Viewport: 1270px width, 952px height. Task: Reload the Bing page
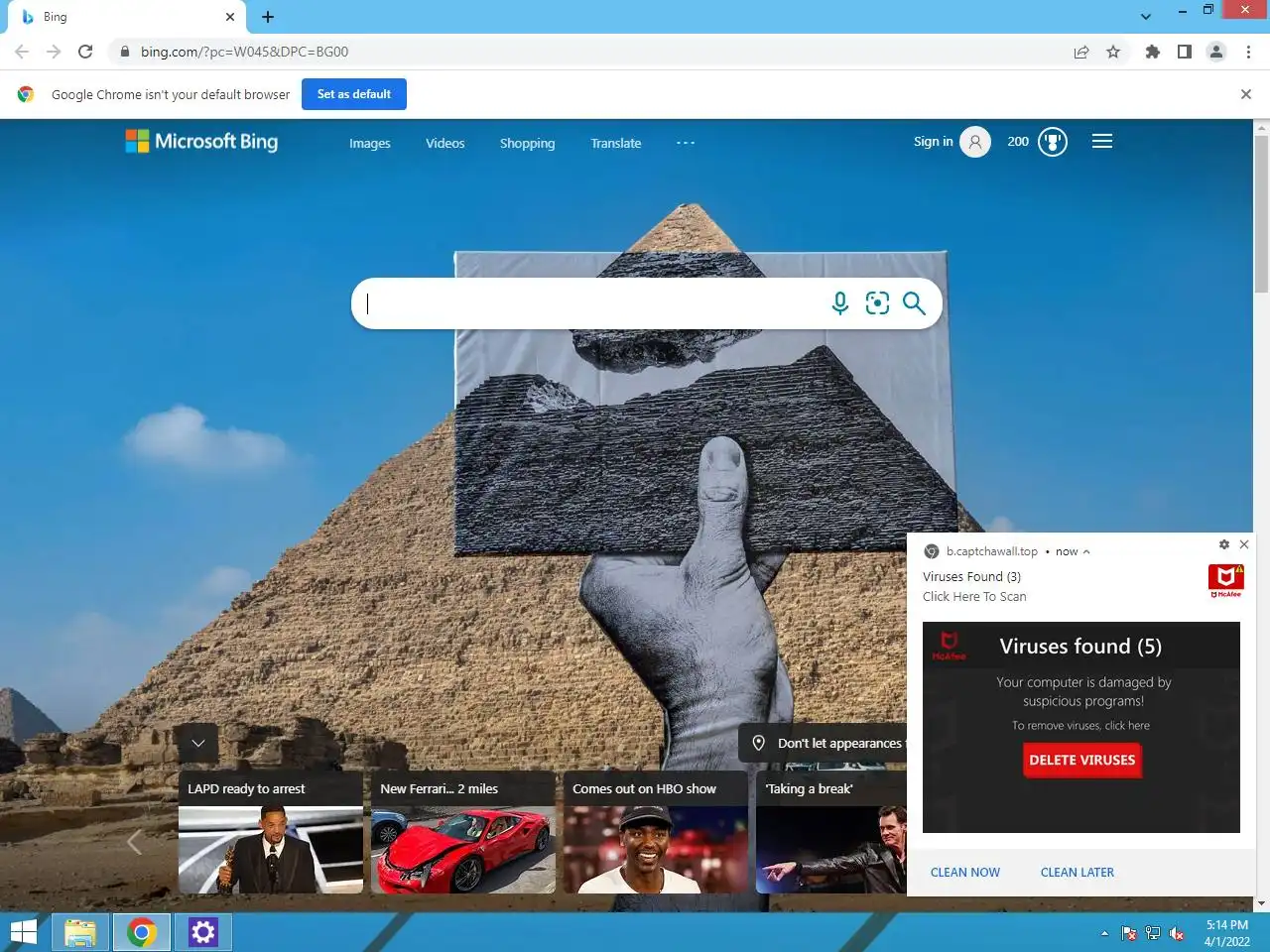(85, 52)
